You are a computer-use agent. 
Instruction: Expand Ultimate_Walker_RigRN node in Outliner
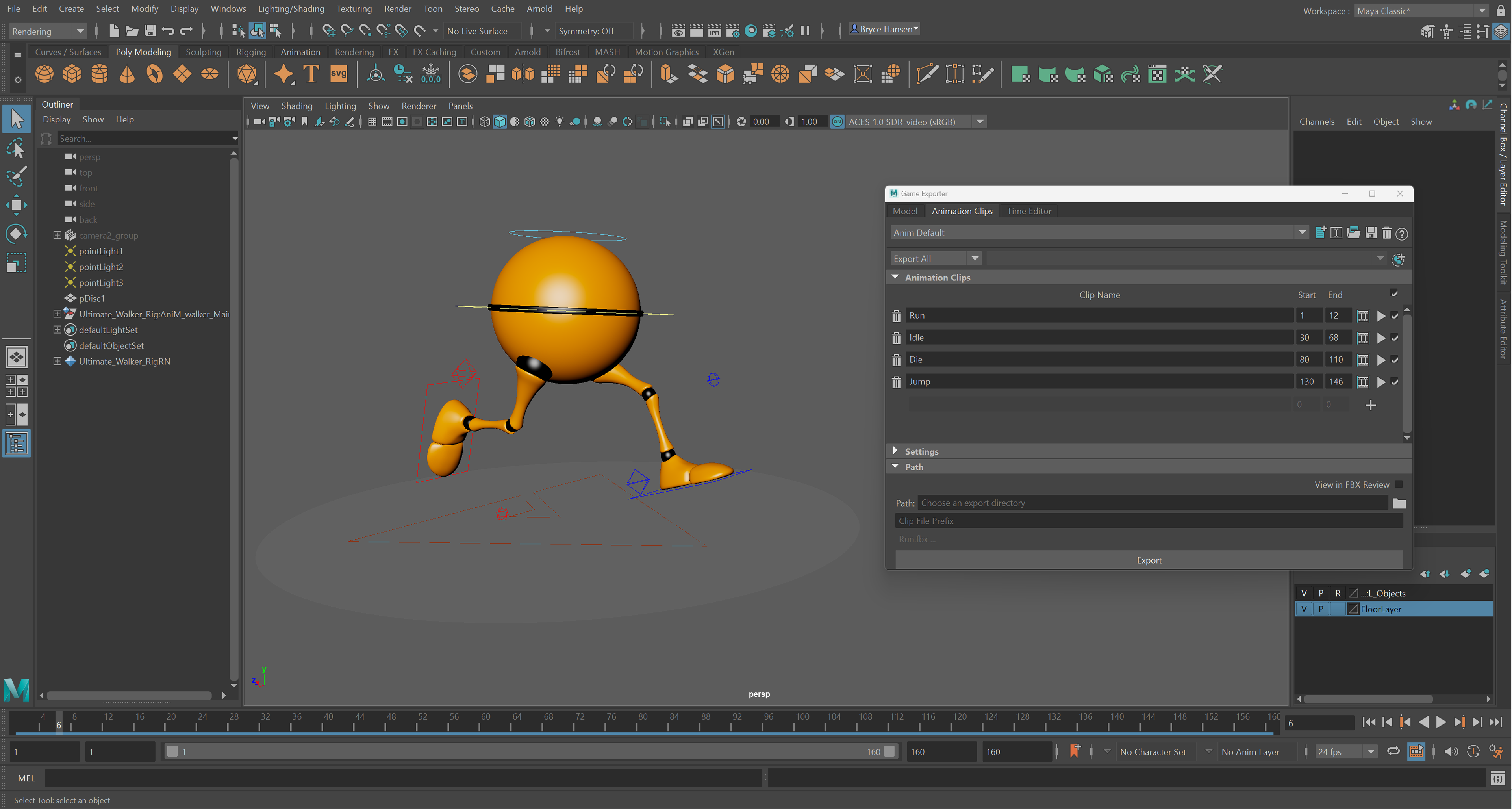point(57,361)
